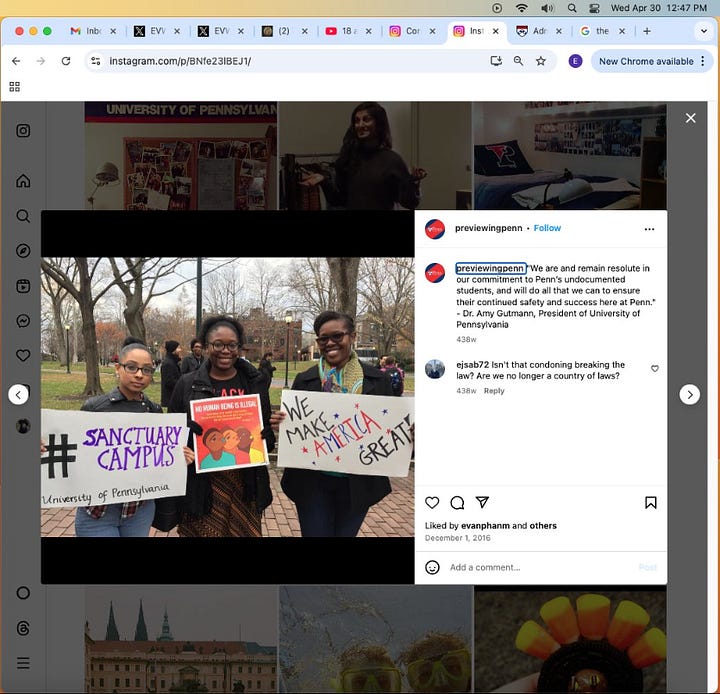This screenshot has height=694, width=720.
Task: Open Chrome profile E avatar
Action: (575, 61)
